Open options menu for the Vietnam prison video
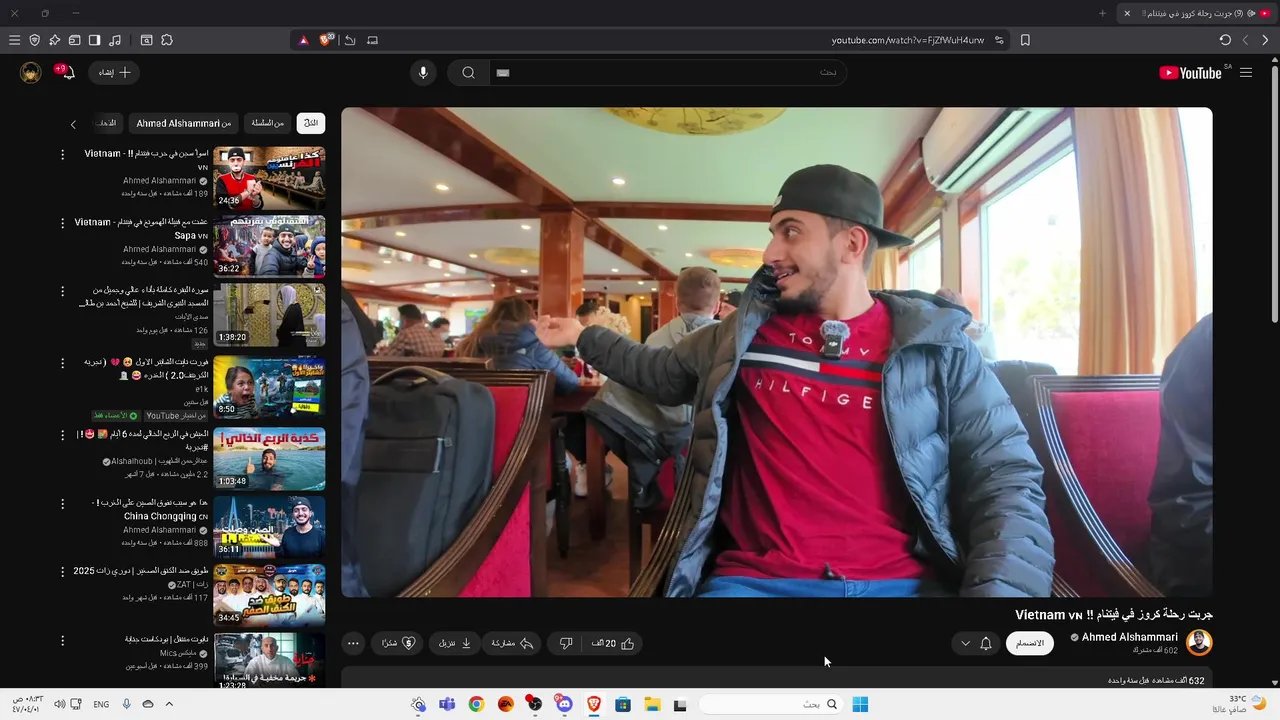This screenshot has width=1280, height=720. click(62, 155)
